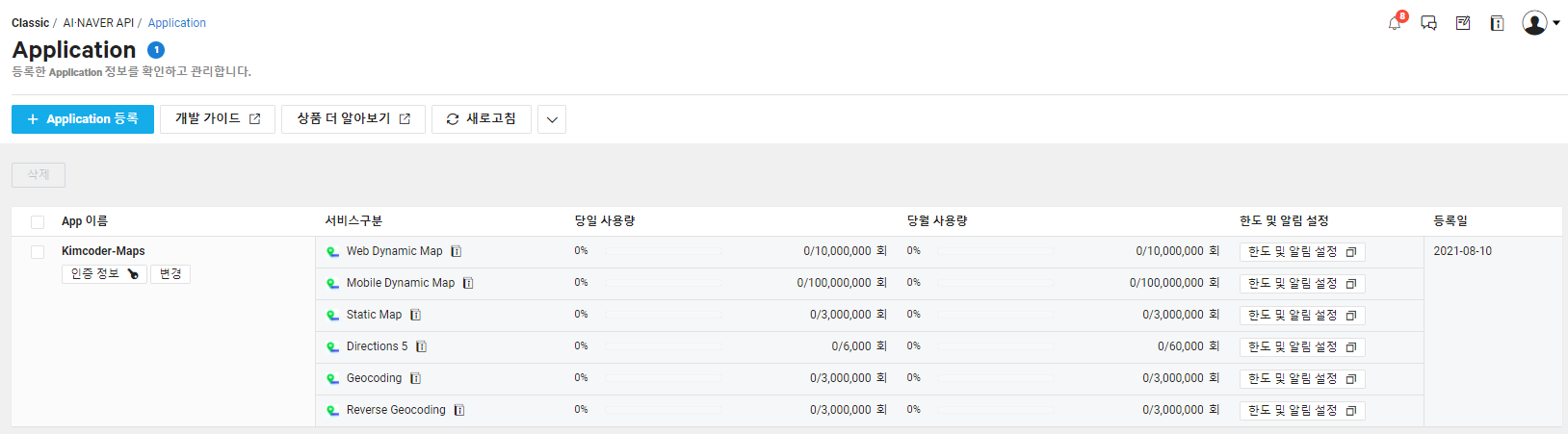Open the 개발 가이드 link button
Screen dimensions: 1568x434
tap(218, 119)
